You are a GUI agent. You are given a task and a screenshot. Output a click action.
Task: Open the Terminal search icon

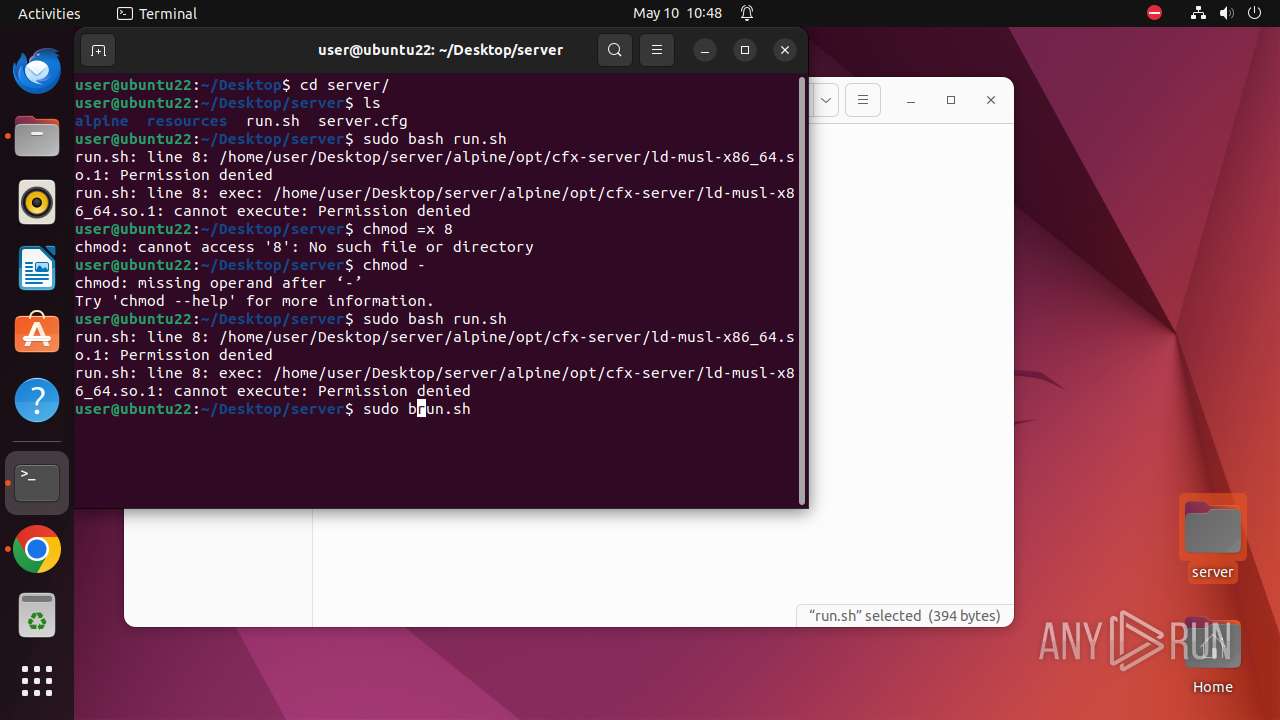[615, 50]
